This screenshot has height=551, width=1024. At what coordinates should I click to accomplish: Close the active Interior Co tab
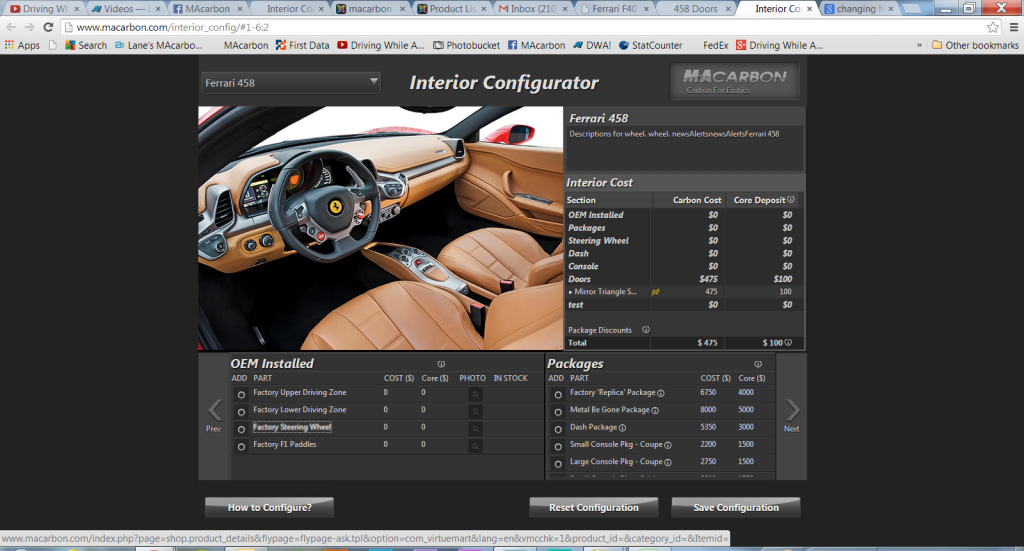pyautogui.click(x=810, y=9)
